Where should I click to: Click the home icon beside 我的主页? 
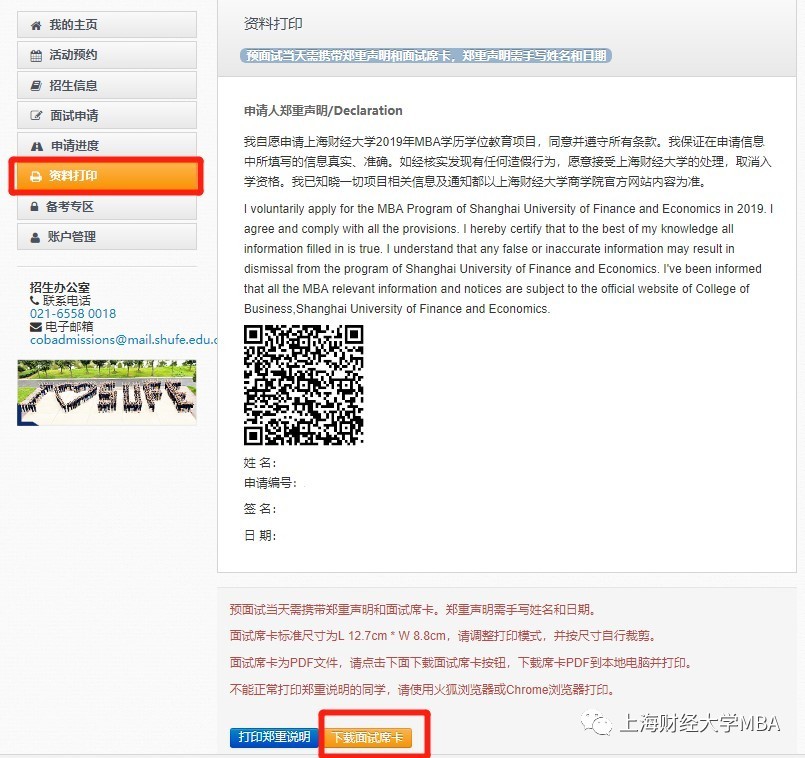(37, 25)
